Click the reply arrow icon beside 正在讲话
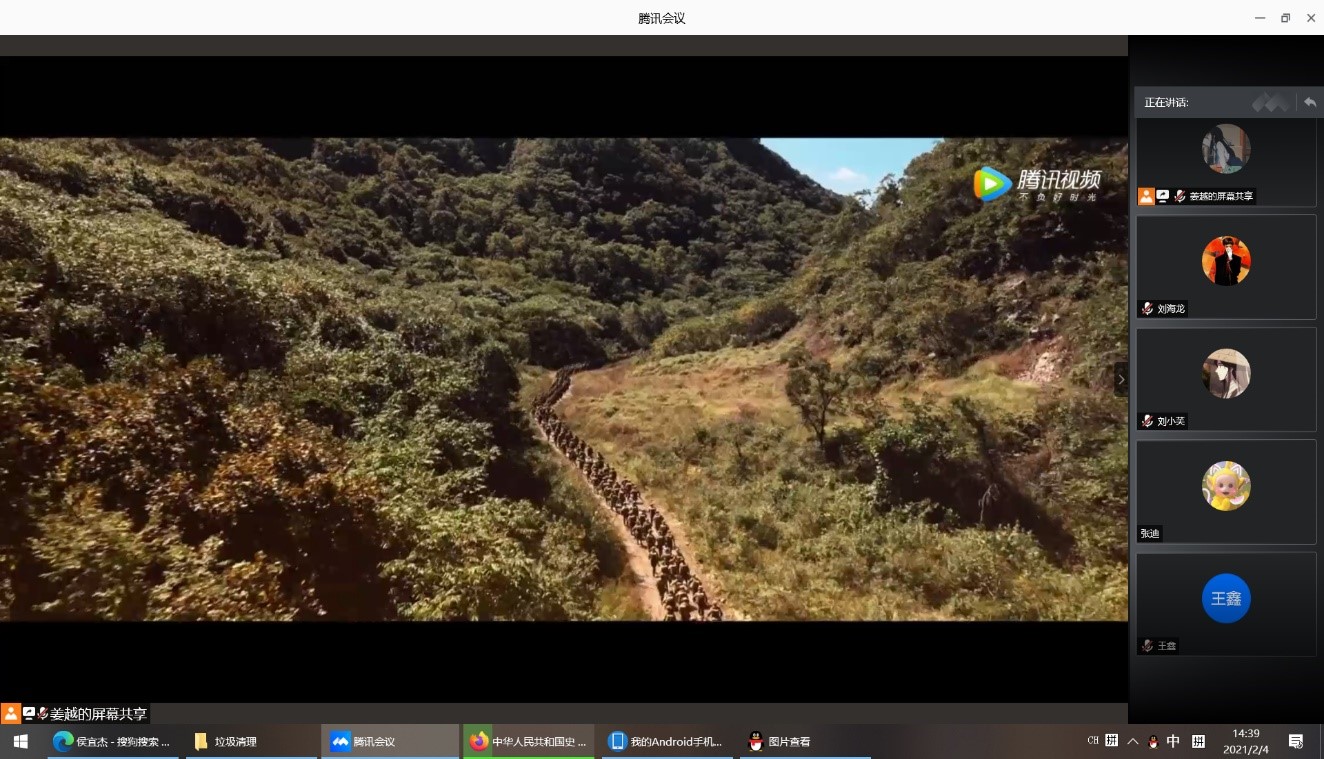This screenshot has height=759, width=1324. click(x=1309, y=102)
